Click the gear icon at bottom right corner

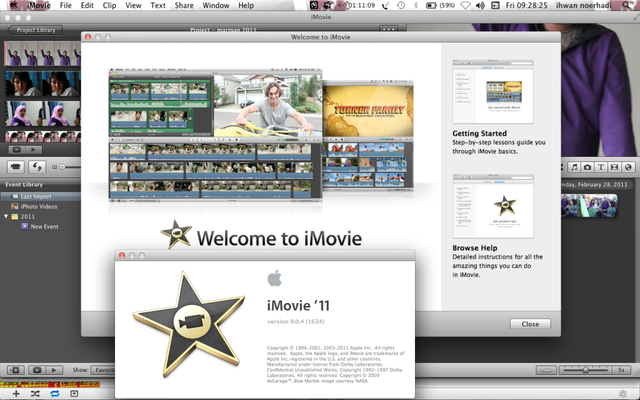coord(622,393)
